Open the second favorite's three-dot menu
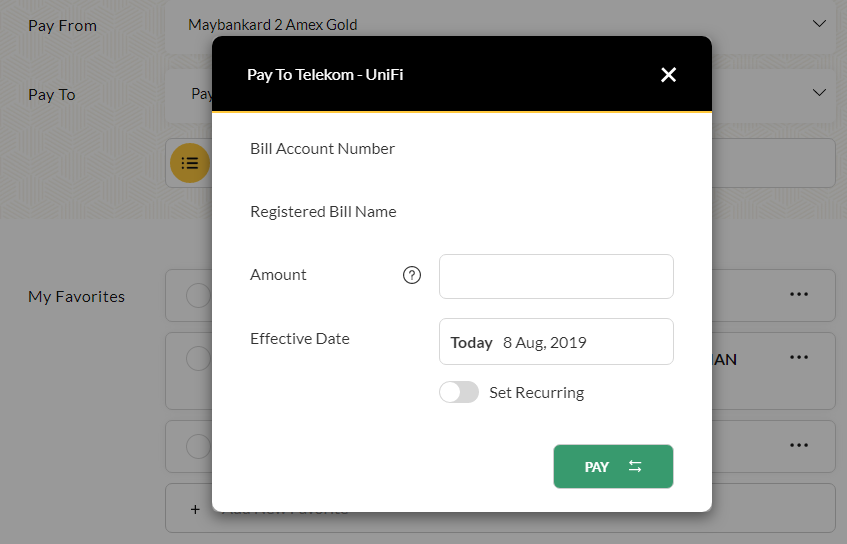847x544 pixels. tap(798, 358)
